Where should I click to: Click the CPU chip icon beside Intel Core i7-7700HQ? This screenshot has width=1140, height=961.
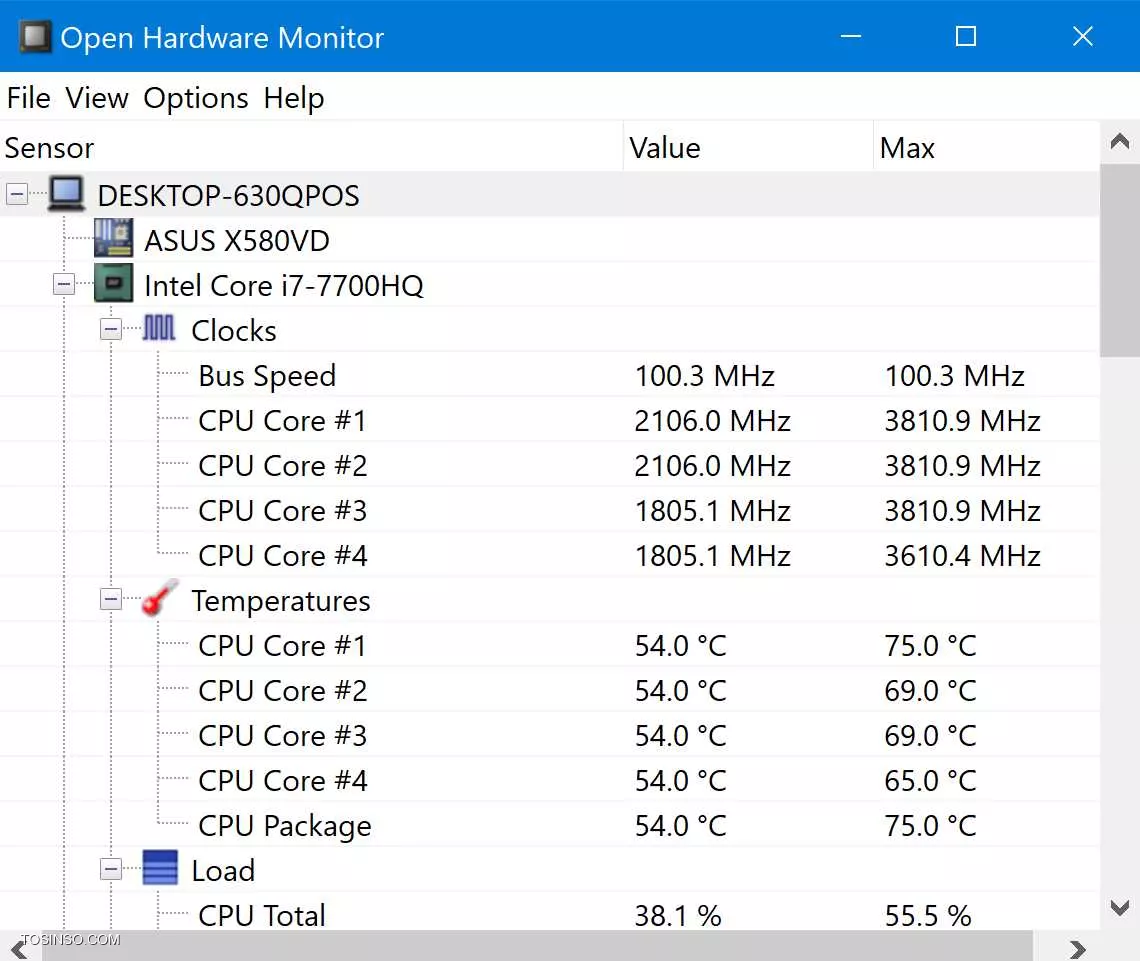tap(113, 283)
